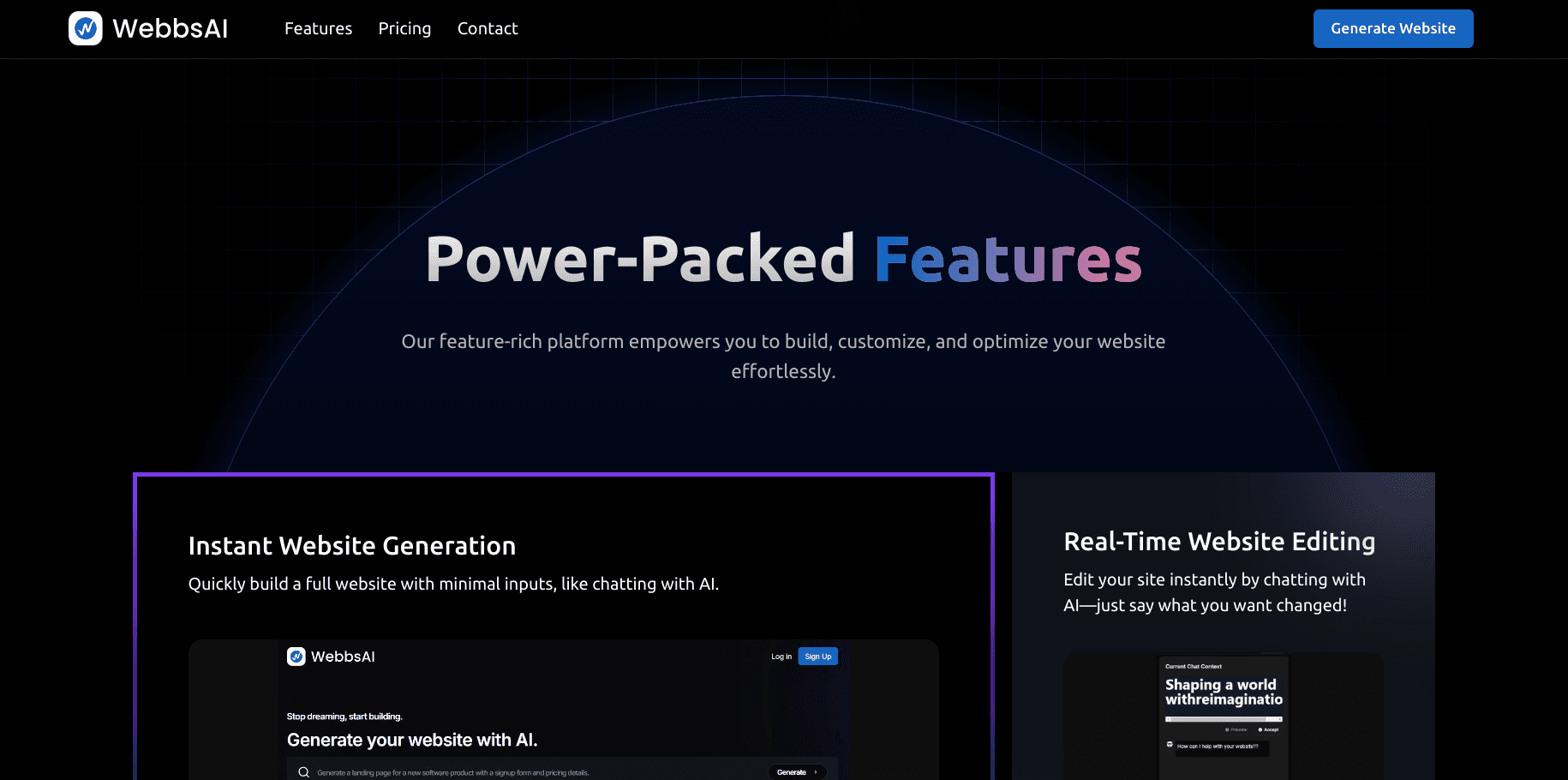Click the Accept icon button in chat preview
The image size is (1568, 780).
coord(1268,729)
